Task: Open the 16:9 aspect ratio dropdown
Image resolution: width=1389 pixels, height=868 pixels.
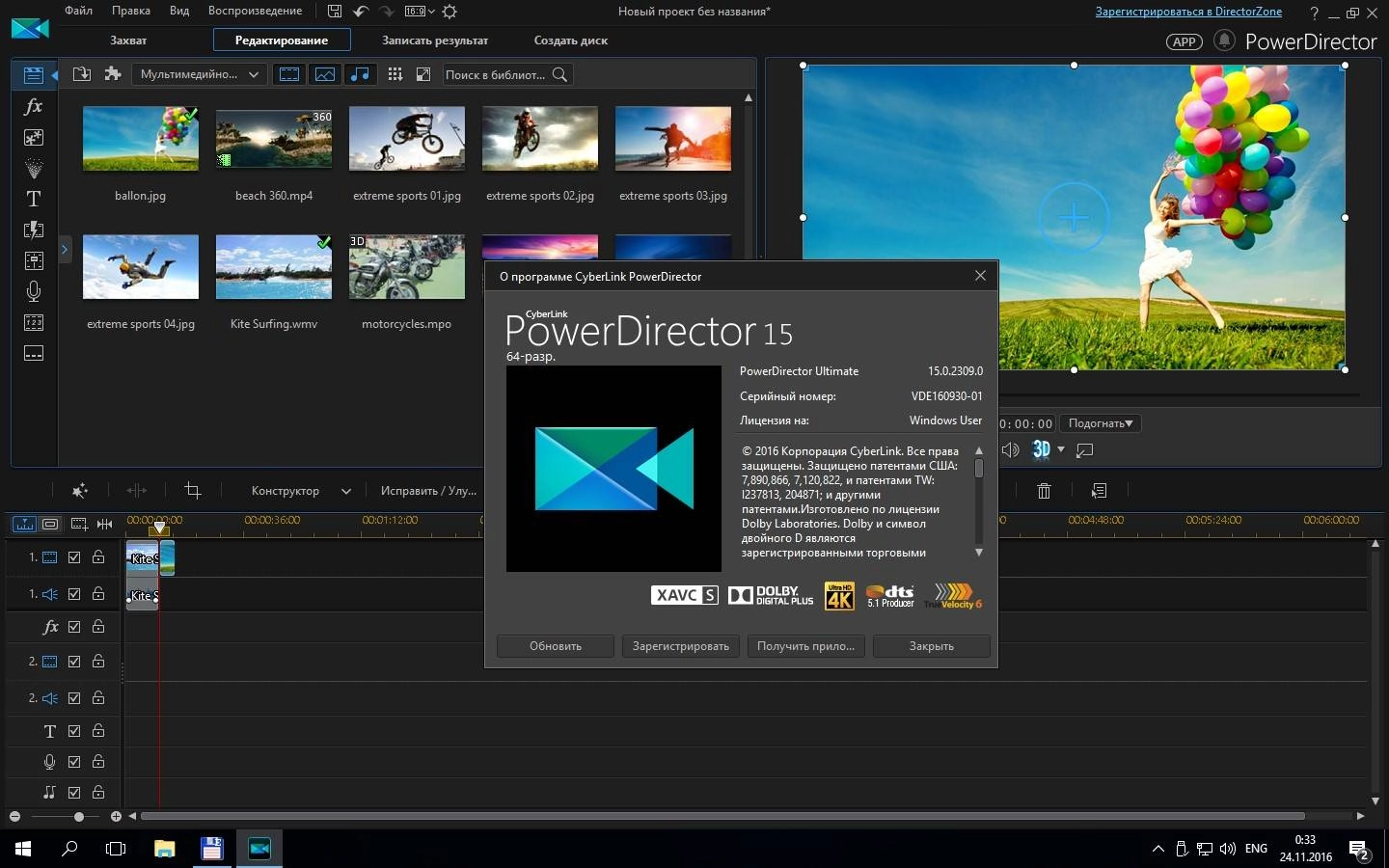Action: tap(419, 12)
